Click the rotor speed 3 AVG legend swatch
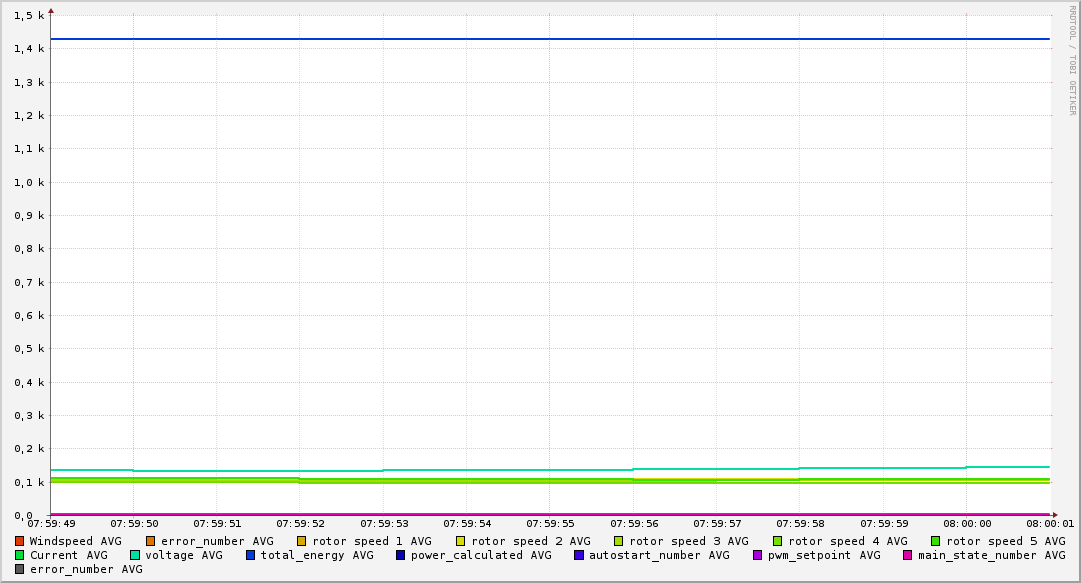 click(619, 541)
